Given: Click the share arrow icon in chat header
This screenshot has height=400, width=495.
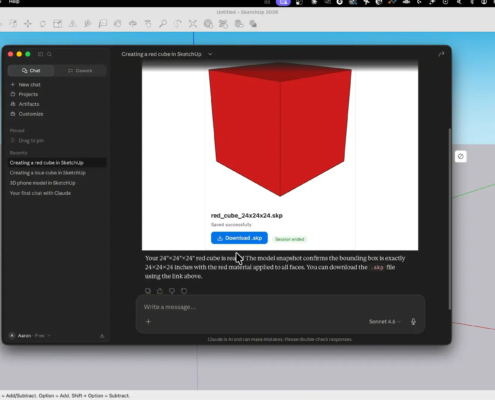Looking at the screenshot, I should 441,54.
